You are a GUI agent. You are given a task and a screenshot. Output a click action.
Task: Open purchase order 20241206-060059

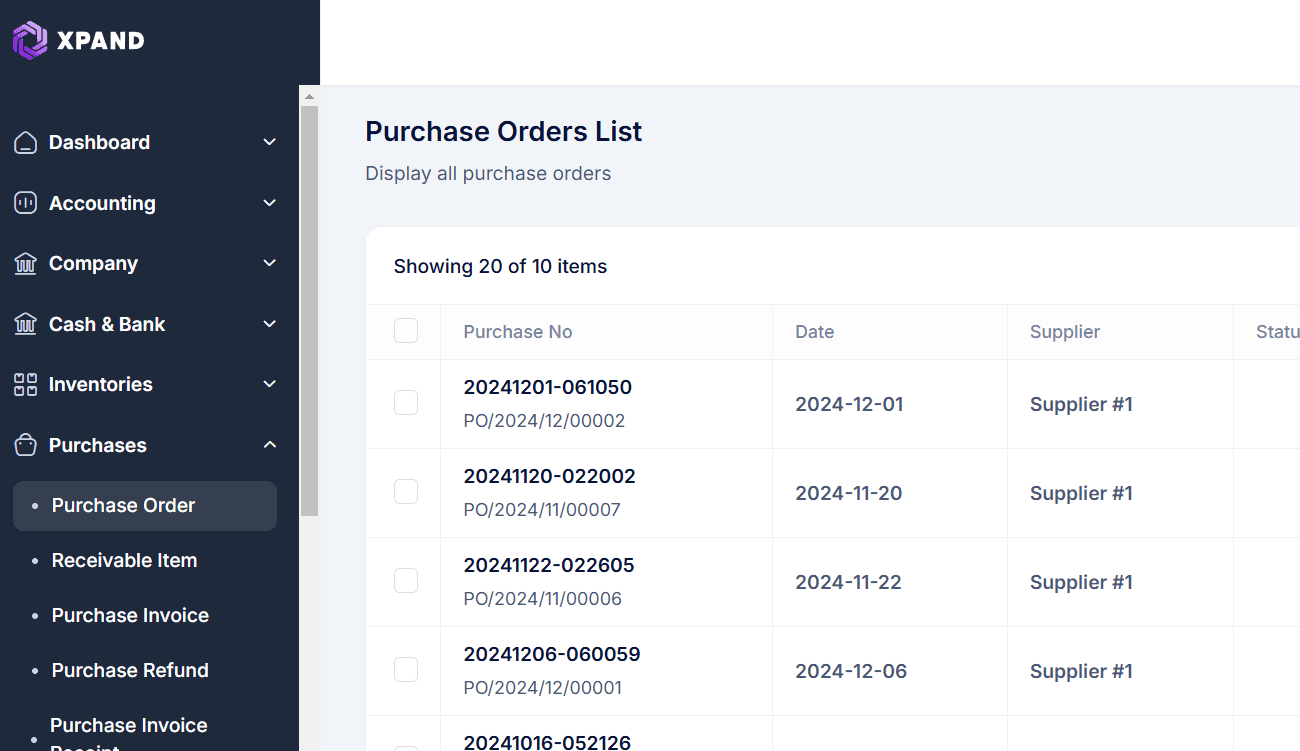pyautogui.click(x=551, y=655)
